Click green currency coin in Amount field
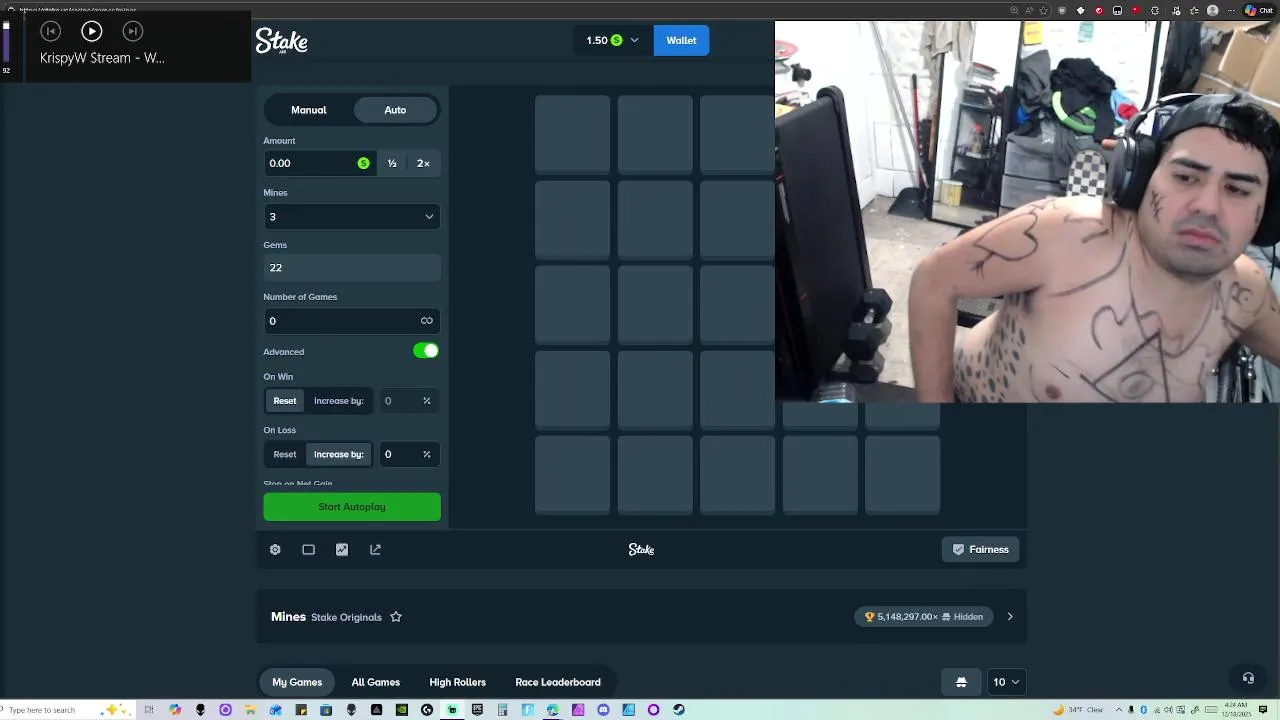 pos(363,163)
